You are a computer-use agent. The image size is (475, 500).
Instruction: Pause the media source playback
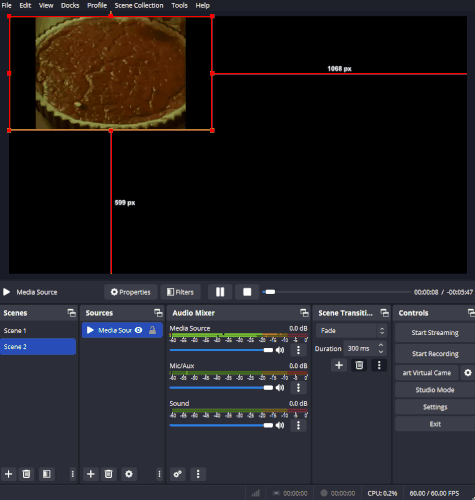pyautogui.click(x=220, y=292)
